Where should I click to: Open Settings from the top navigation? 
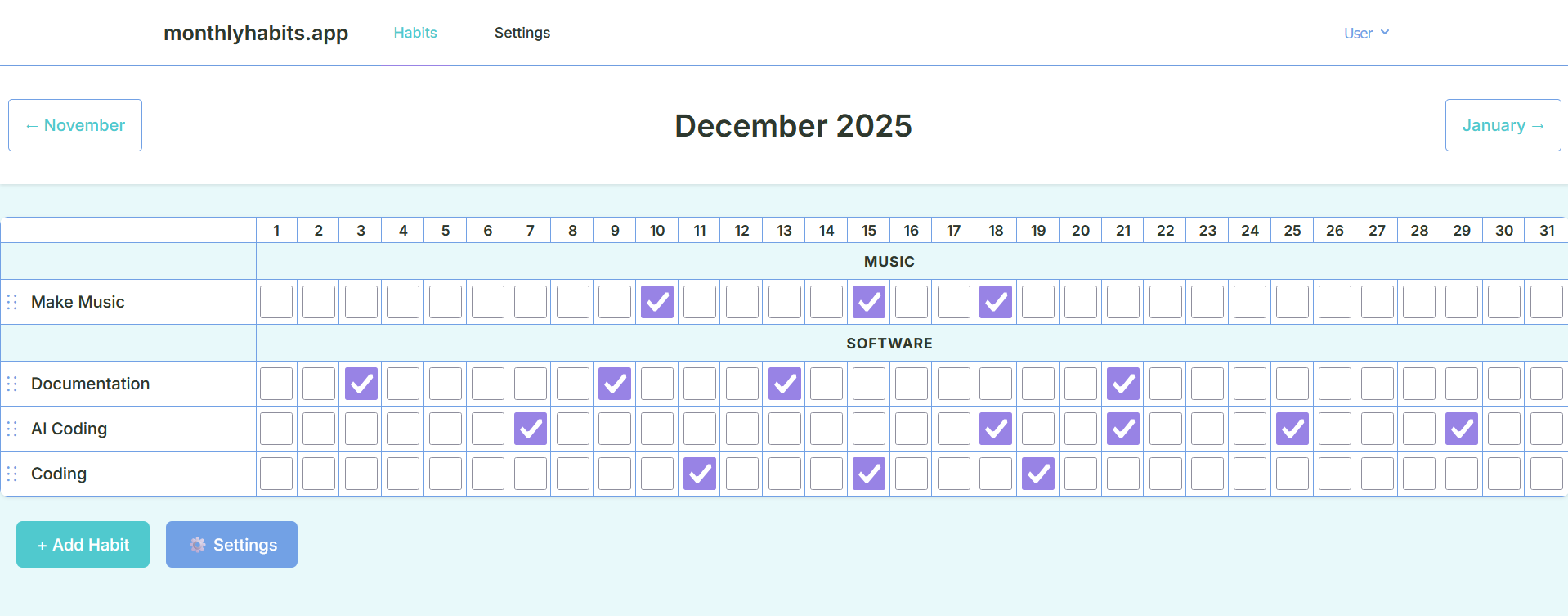pyautogui.click(x=522, y=33)
